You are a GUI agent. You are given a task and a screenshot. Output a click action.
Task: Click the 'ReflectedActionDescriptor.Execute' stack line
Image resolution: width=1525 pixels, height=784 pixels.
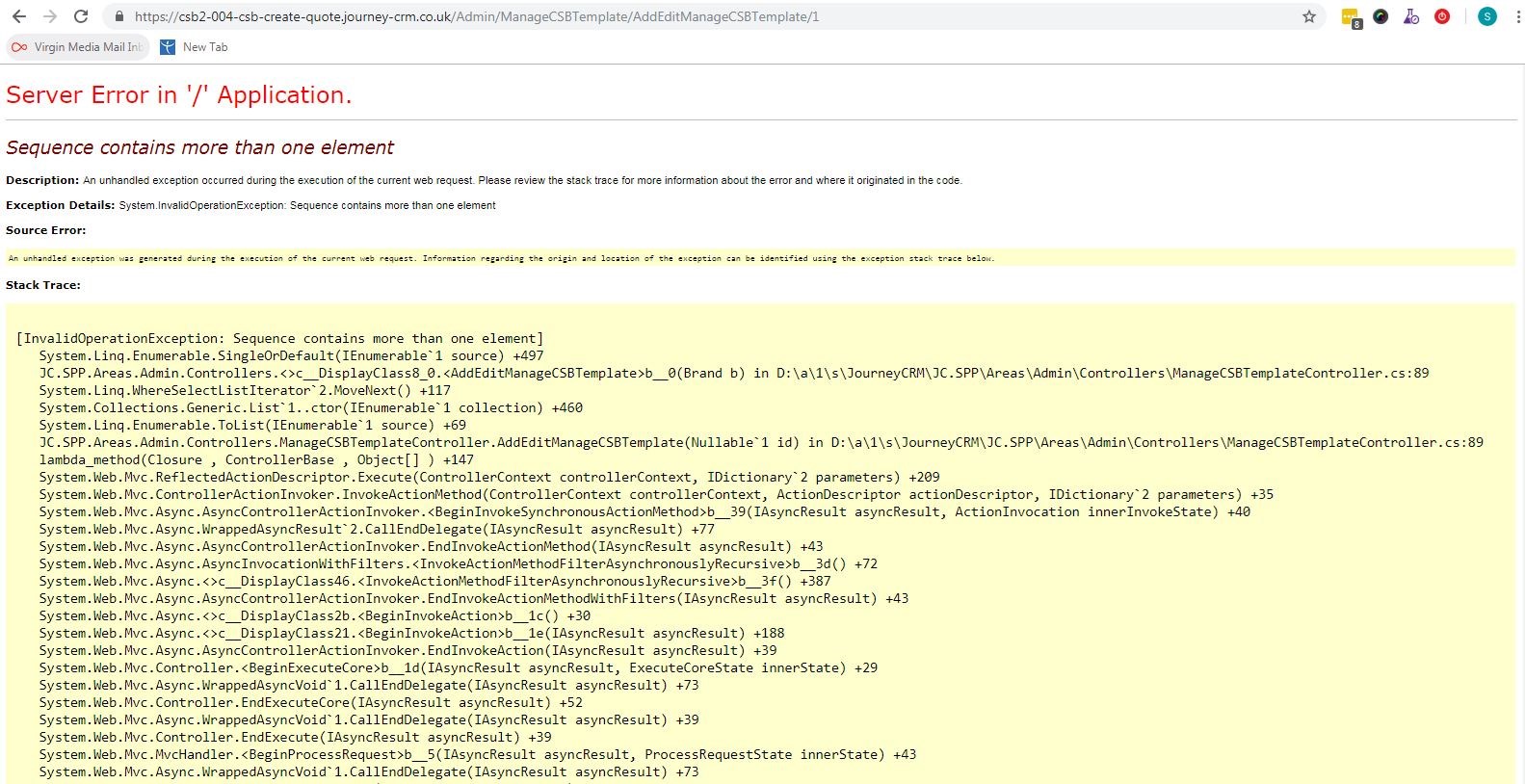[489, 478]
